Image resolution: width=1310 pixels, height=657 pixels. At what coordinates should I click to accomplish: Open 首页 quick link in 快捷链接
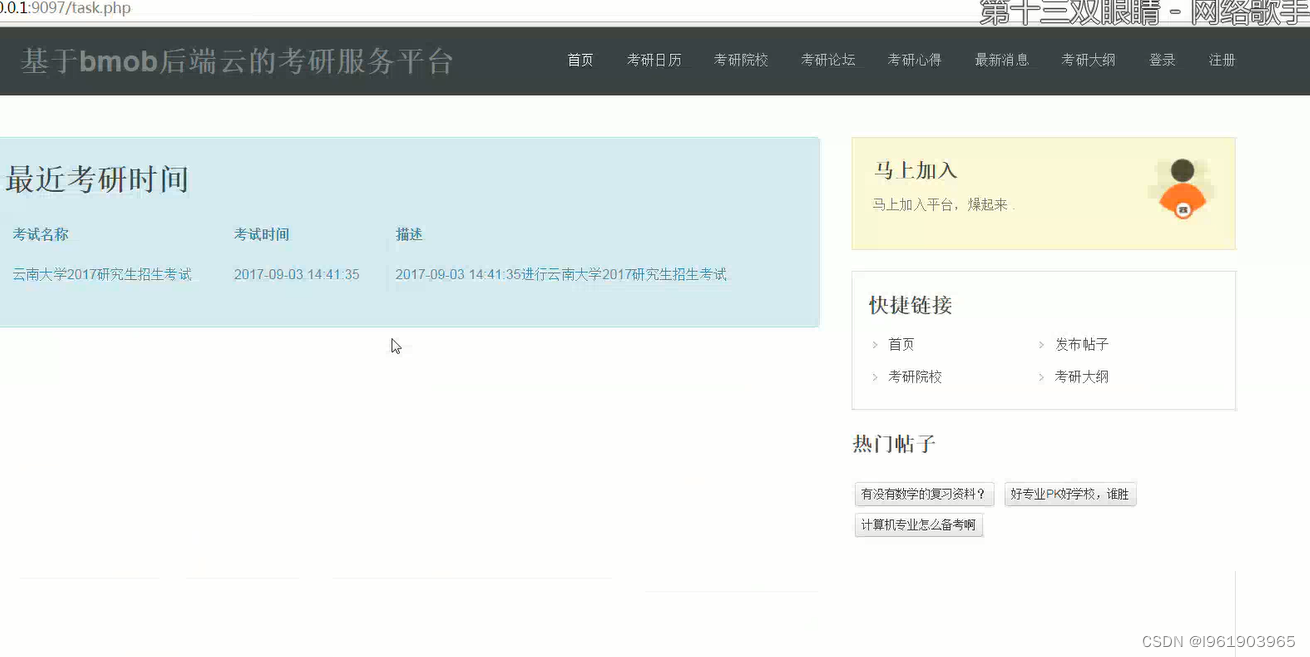click(901, 344)
